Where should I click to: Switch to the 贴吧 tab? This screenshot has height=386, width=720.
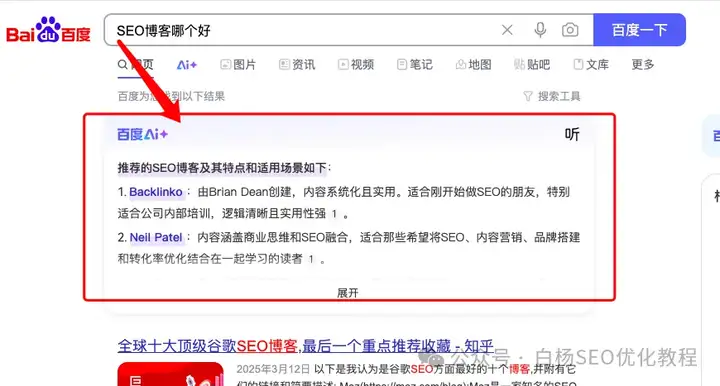click(532, 65)
